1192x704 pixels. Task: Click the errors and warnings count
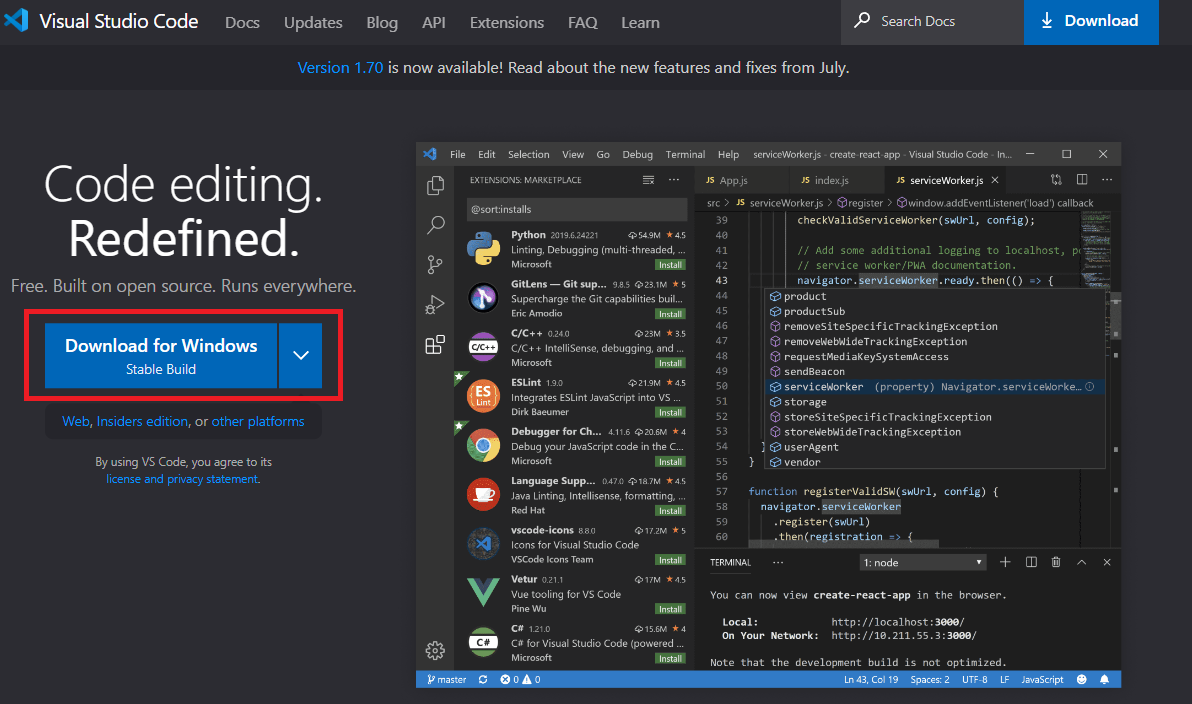[520, 680]
